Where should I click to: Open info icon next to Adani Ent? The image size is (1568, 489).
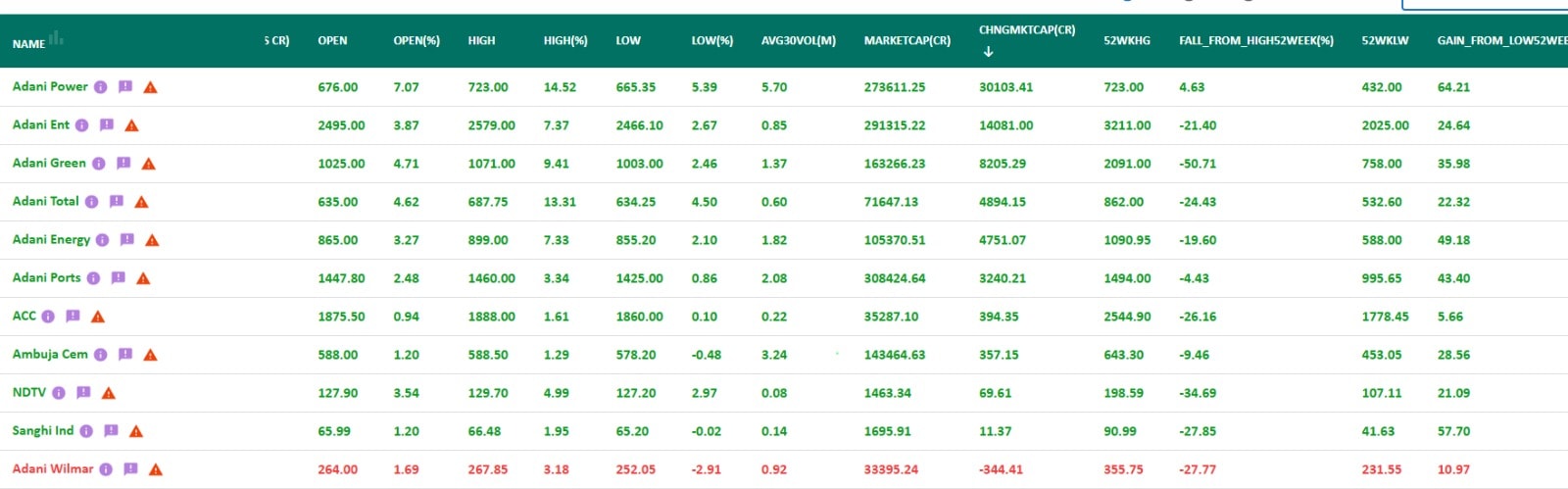coord(82,125)
